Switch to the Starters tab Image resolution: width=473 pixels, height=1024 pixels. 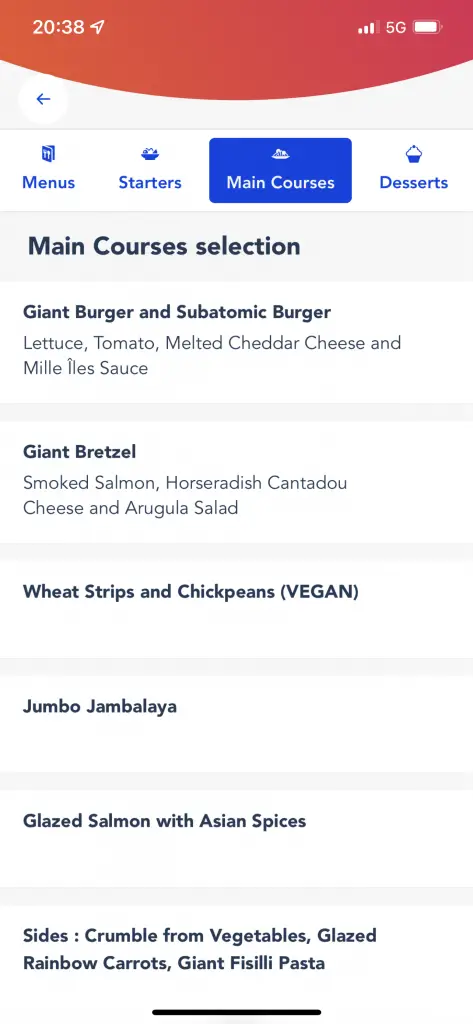point(150,170)
